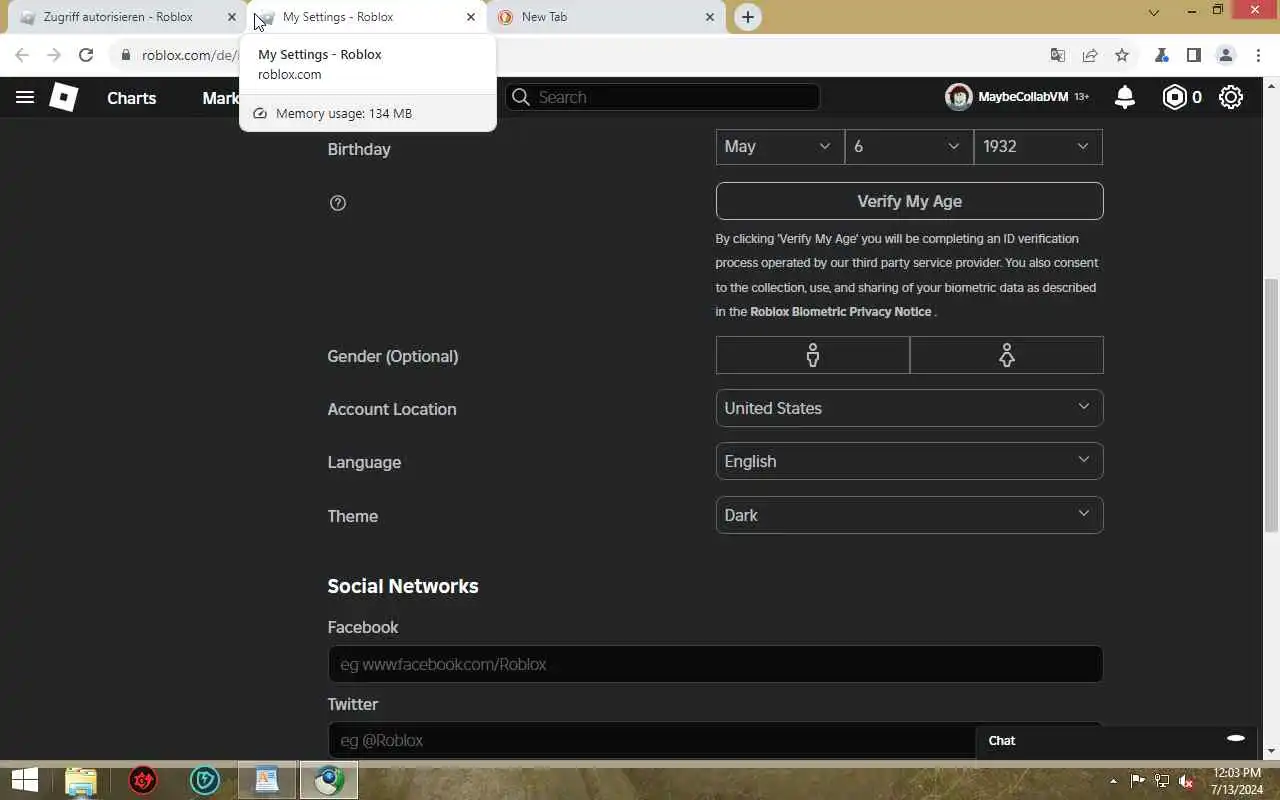The image size is (1280, 800).
Task: Open the birthday month dropdown showing May
Action: point(780,147)
